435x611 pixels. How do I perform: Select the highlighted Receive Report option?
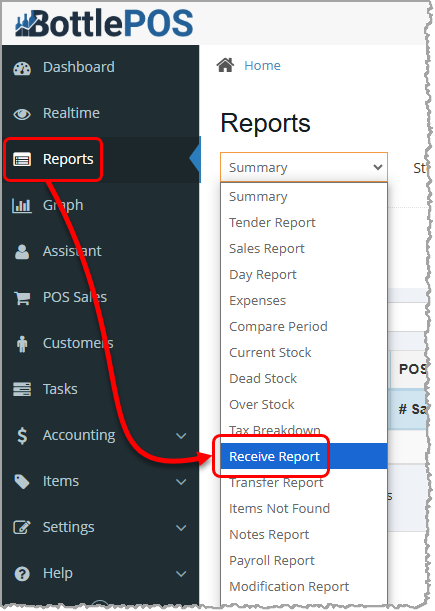coord(304,456)
